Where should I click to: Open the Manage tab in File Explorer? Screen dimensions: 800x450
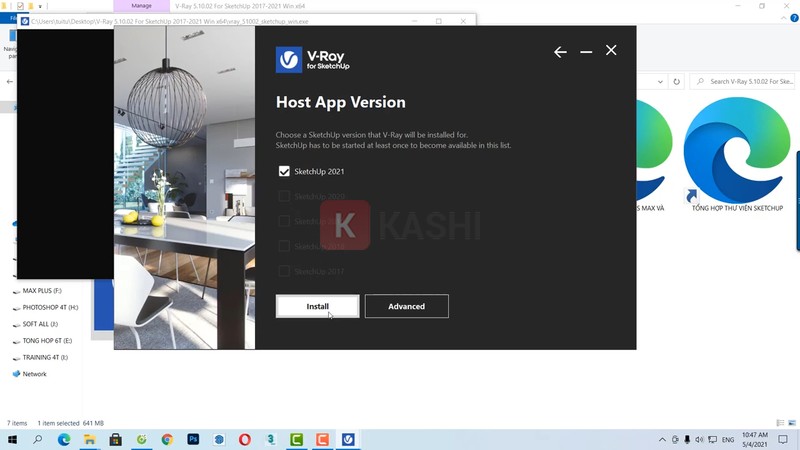coord(141,6)
